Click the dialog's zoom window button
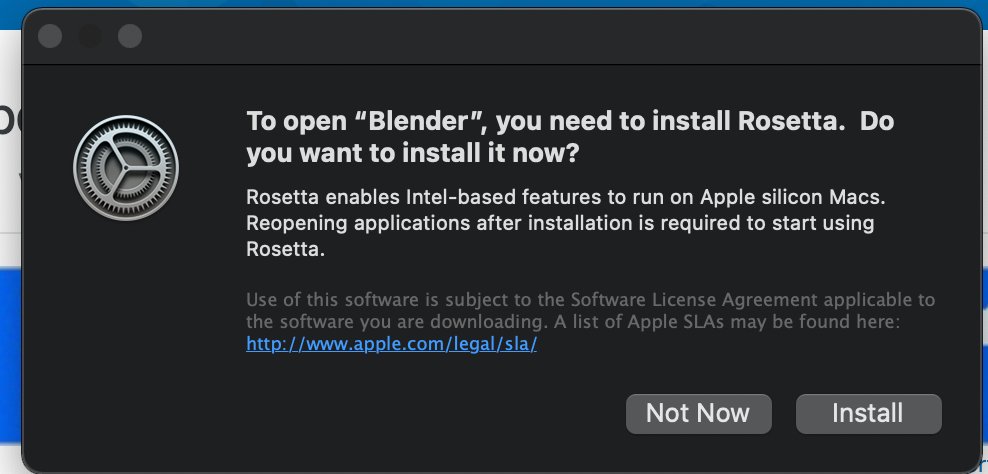Image resolution: width=988 pixels, height=474 pixels. click(x=130, y=37)
